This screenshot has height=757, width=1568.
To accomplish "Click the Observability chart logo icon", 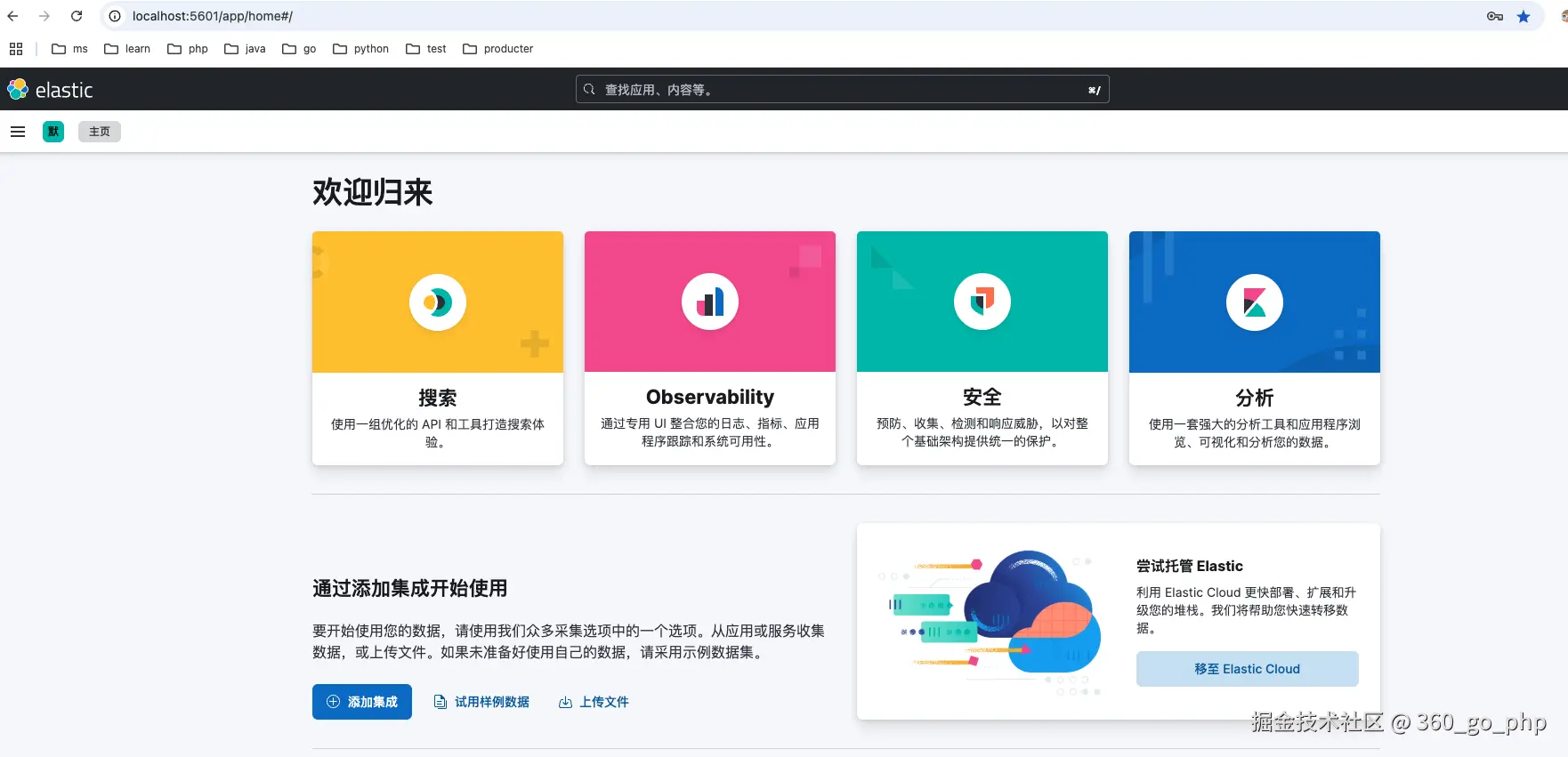I will (x=710, y=302).
